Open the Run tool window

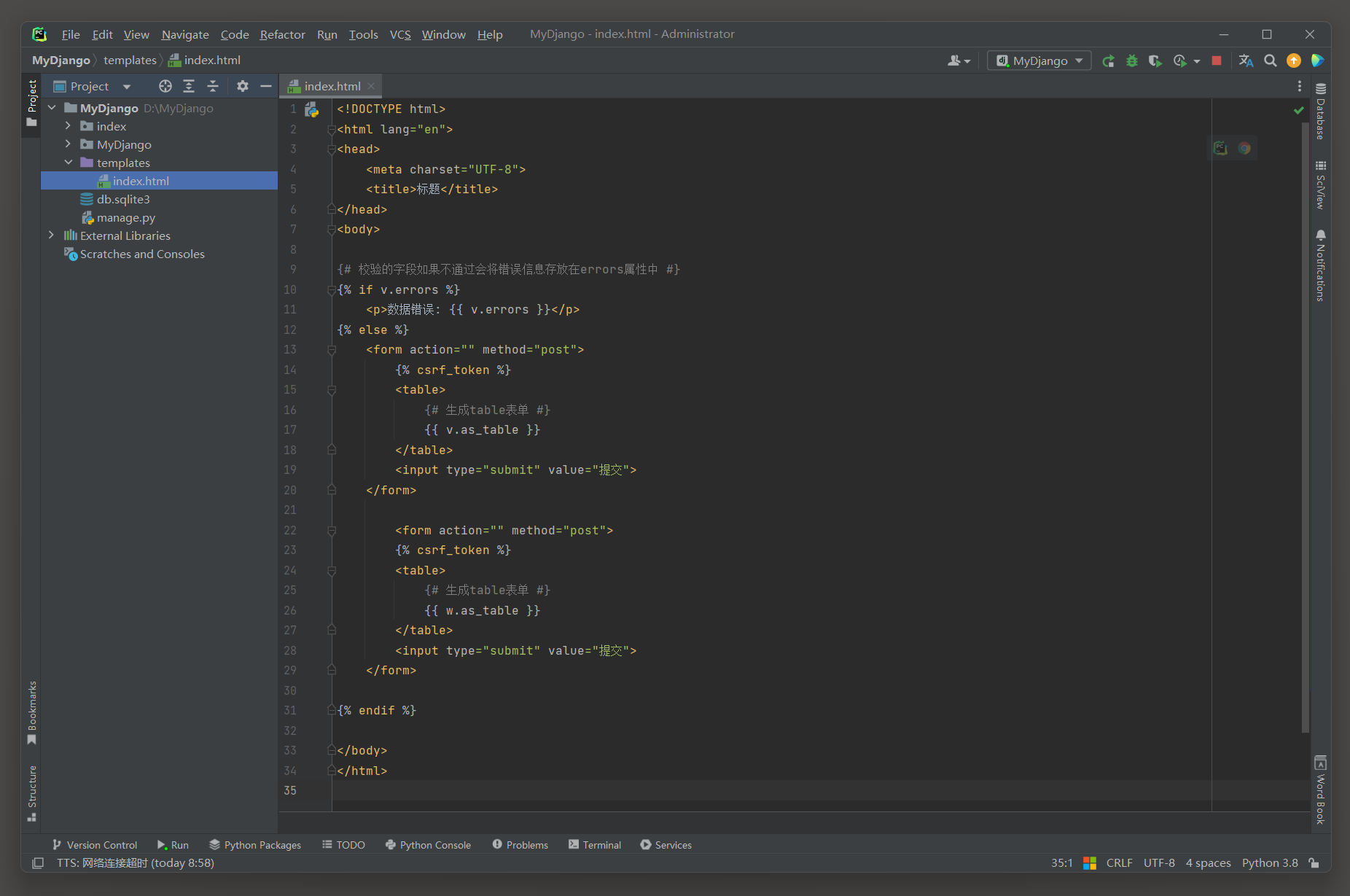[173, 845]
